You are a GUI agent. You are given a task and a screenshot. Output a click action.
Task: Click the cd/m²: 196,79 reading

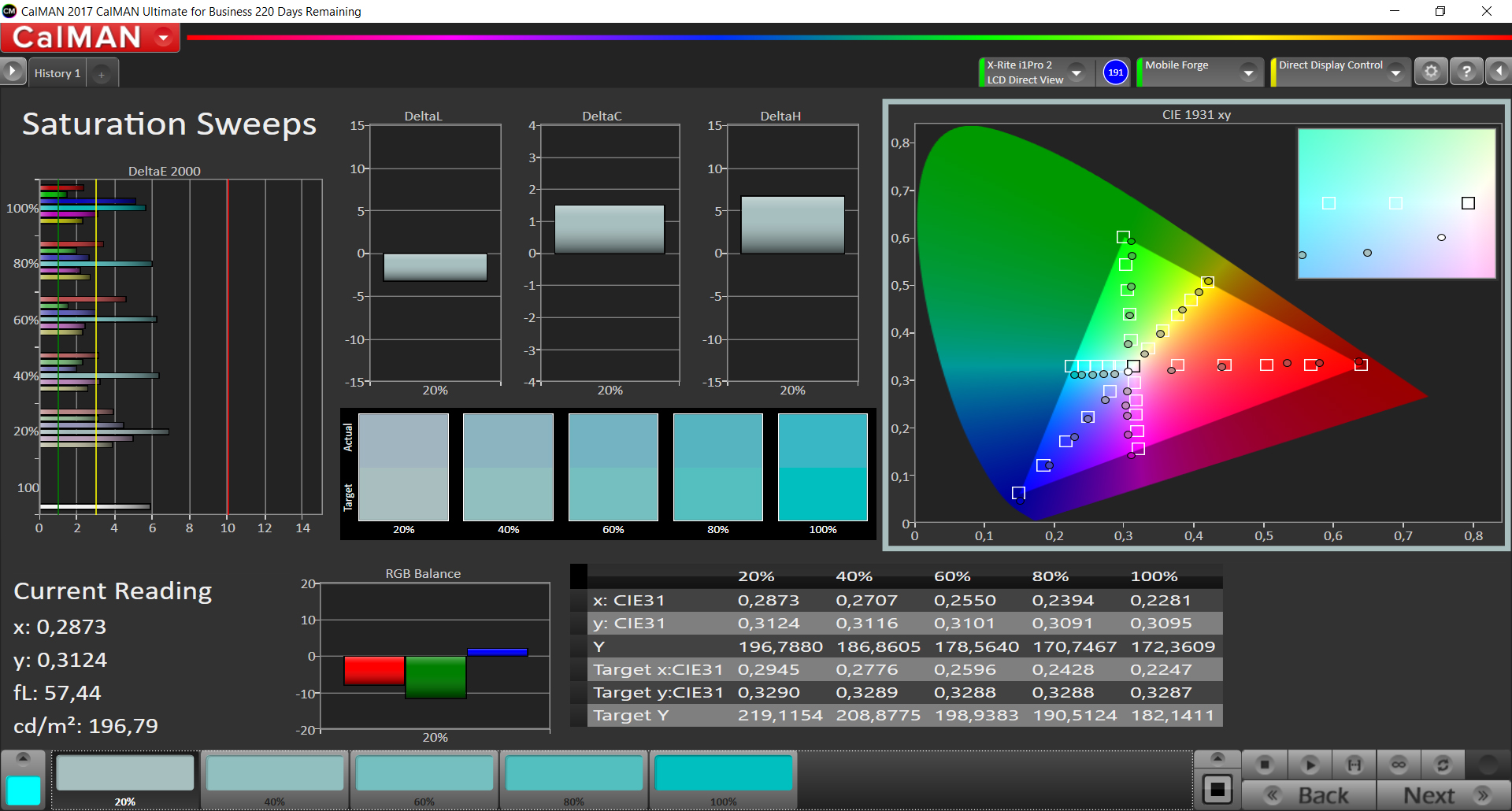pos(86,725)
